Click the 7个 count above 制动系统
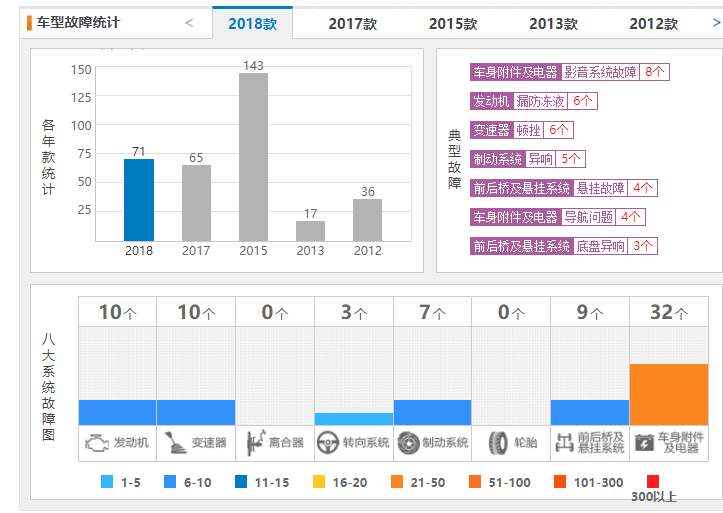The image size is (723, 513). 433,313
